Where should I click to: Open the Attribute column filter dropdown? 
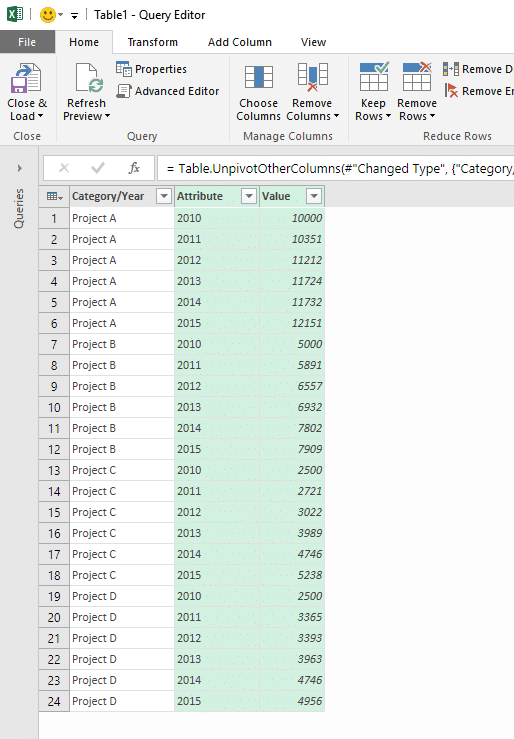249,196
